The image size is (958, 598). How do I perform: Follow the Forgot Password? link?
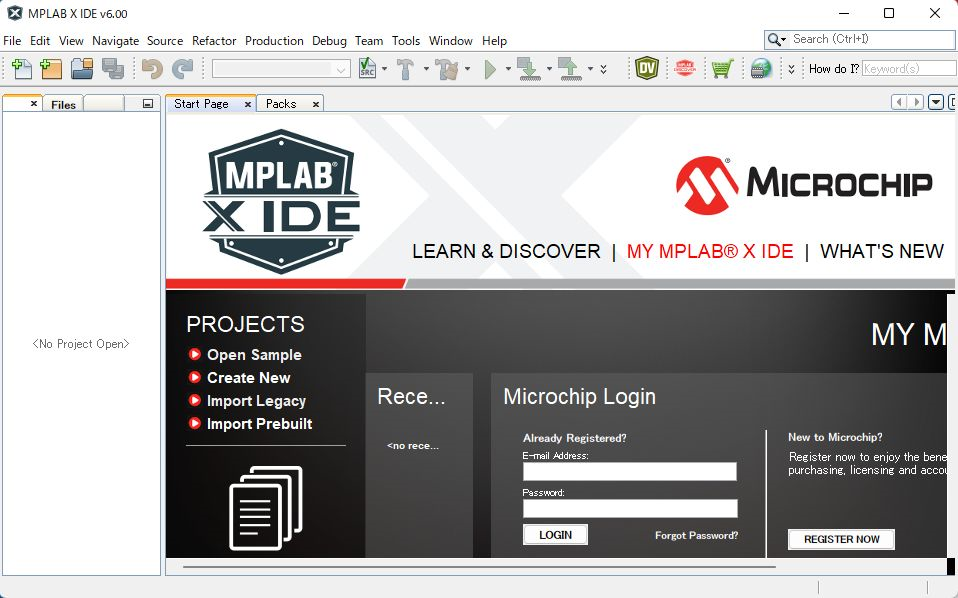click(x=697, y=536)
